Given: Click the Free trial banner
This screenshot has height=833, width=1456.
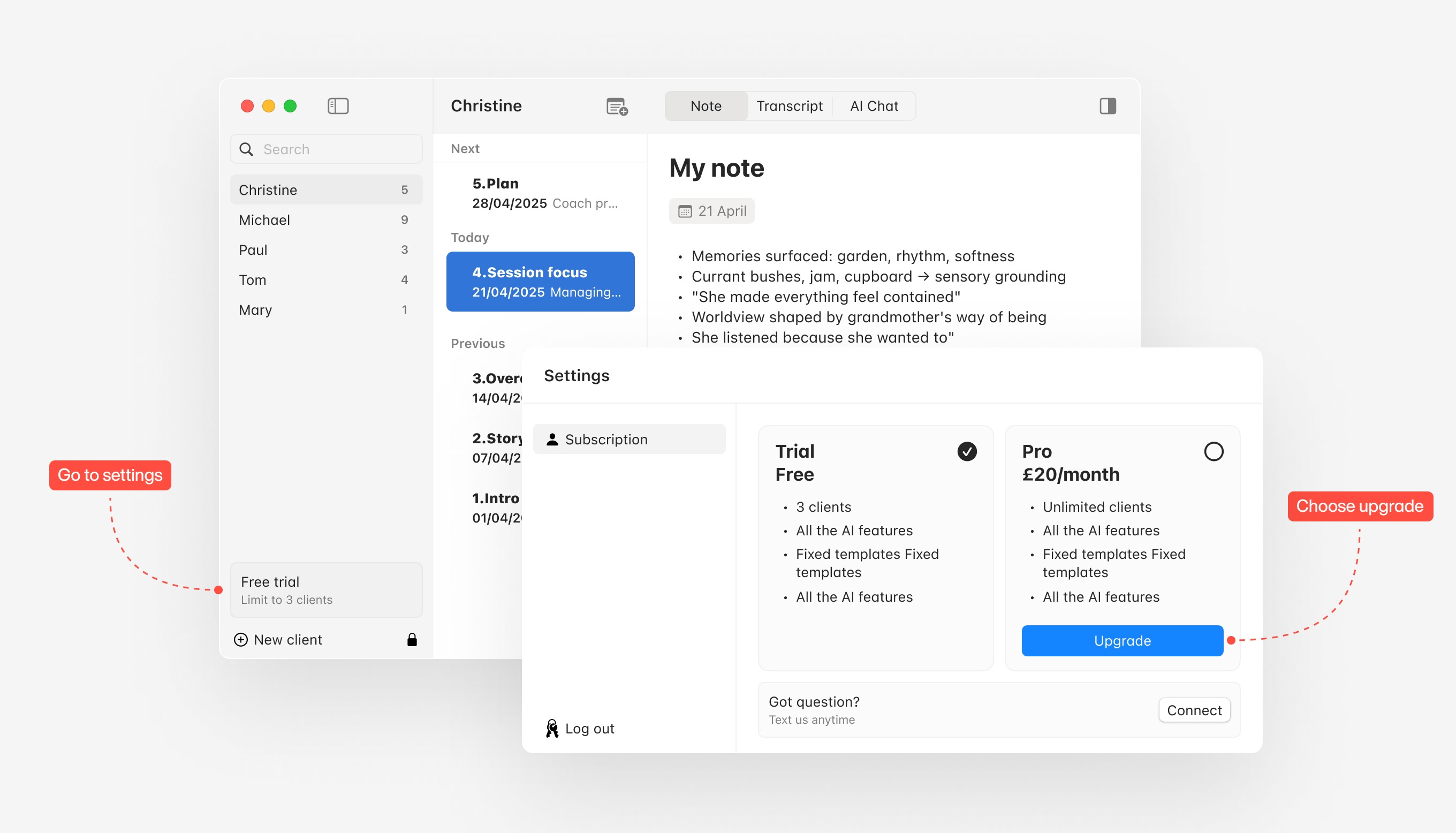Looking at the screenshot, I should tap(326, 590).
